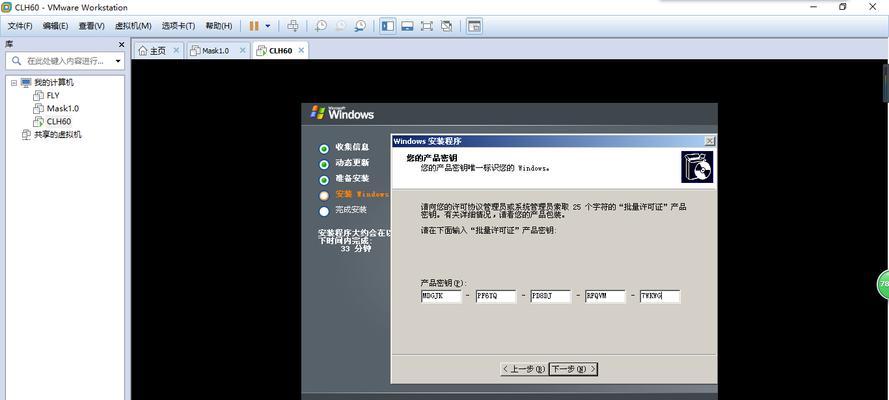
Task: Open the 帮助(H) menu
Action: point(218,26)
